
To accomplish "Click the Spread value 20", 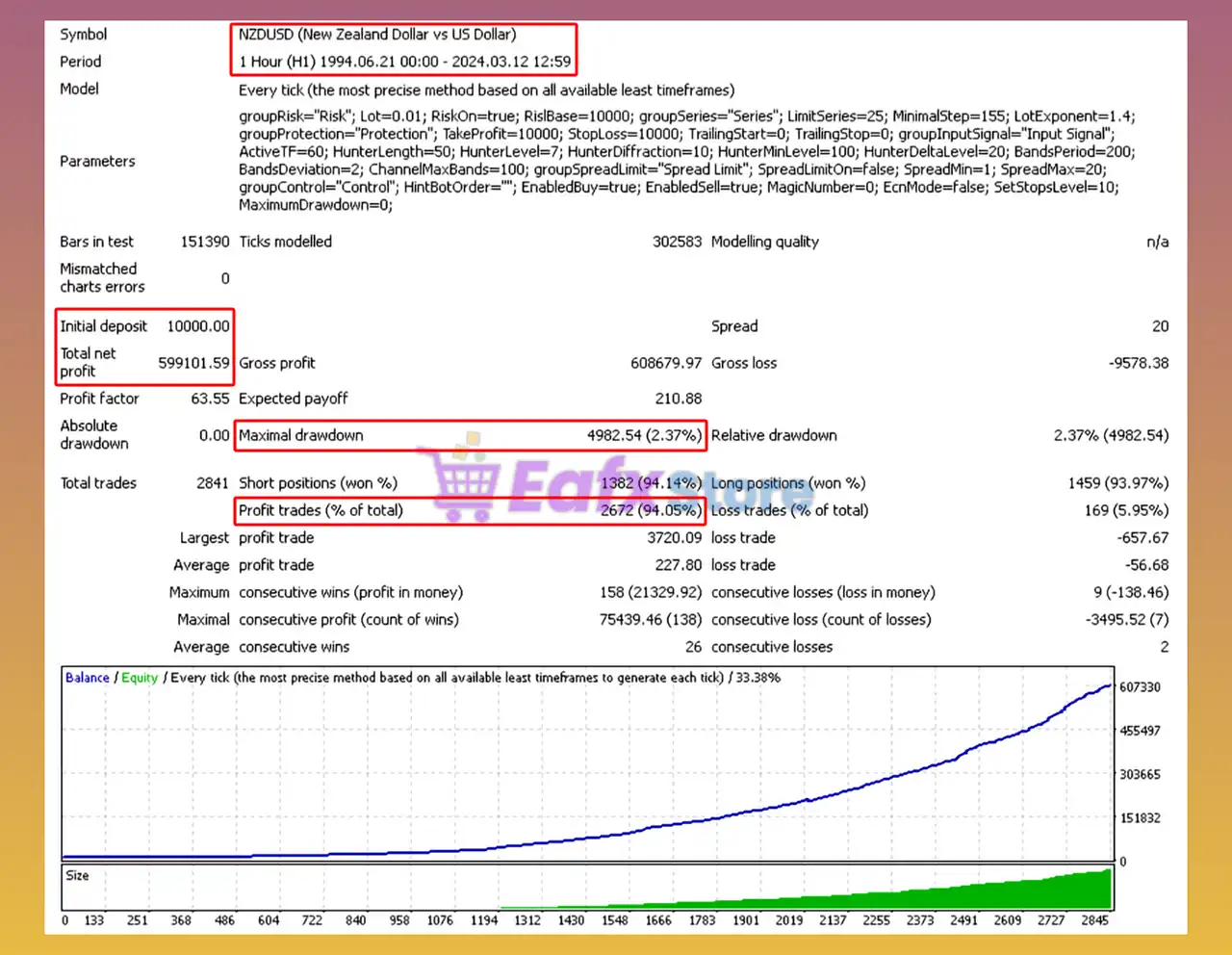I will pos(1160,326).
